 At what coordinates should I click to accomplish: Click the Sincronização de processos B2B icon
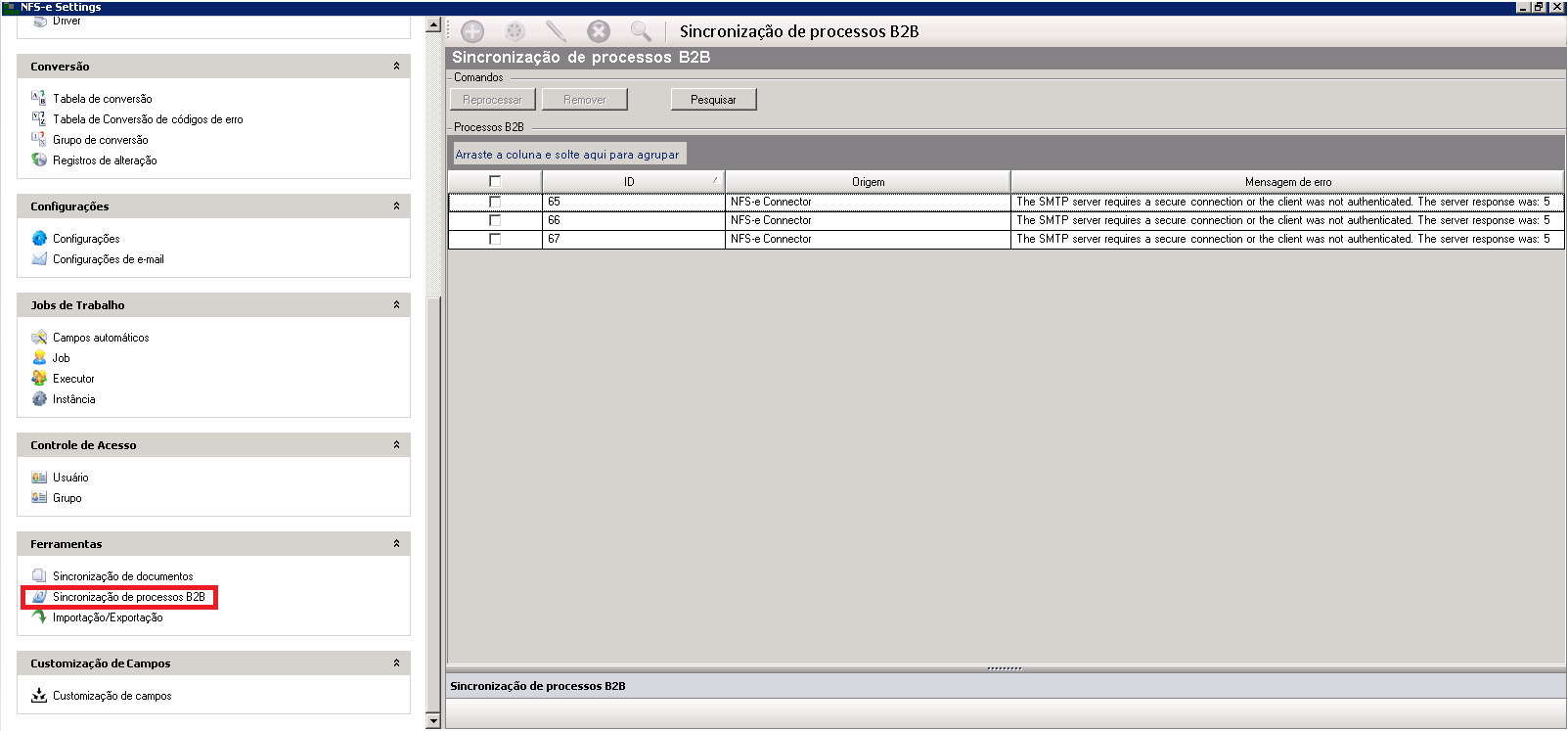[x=39, y=596]
